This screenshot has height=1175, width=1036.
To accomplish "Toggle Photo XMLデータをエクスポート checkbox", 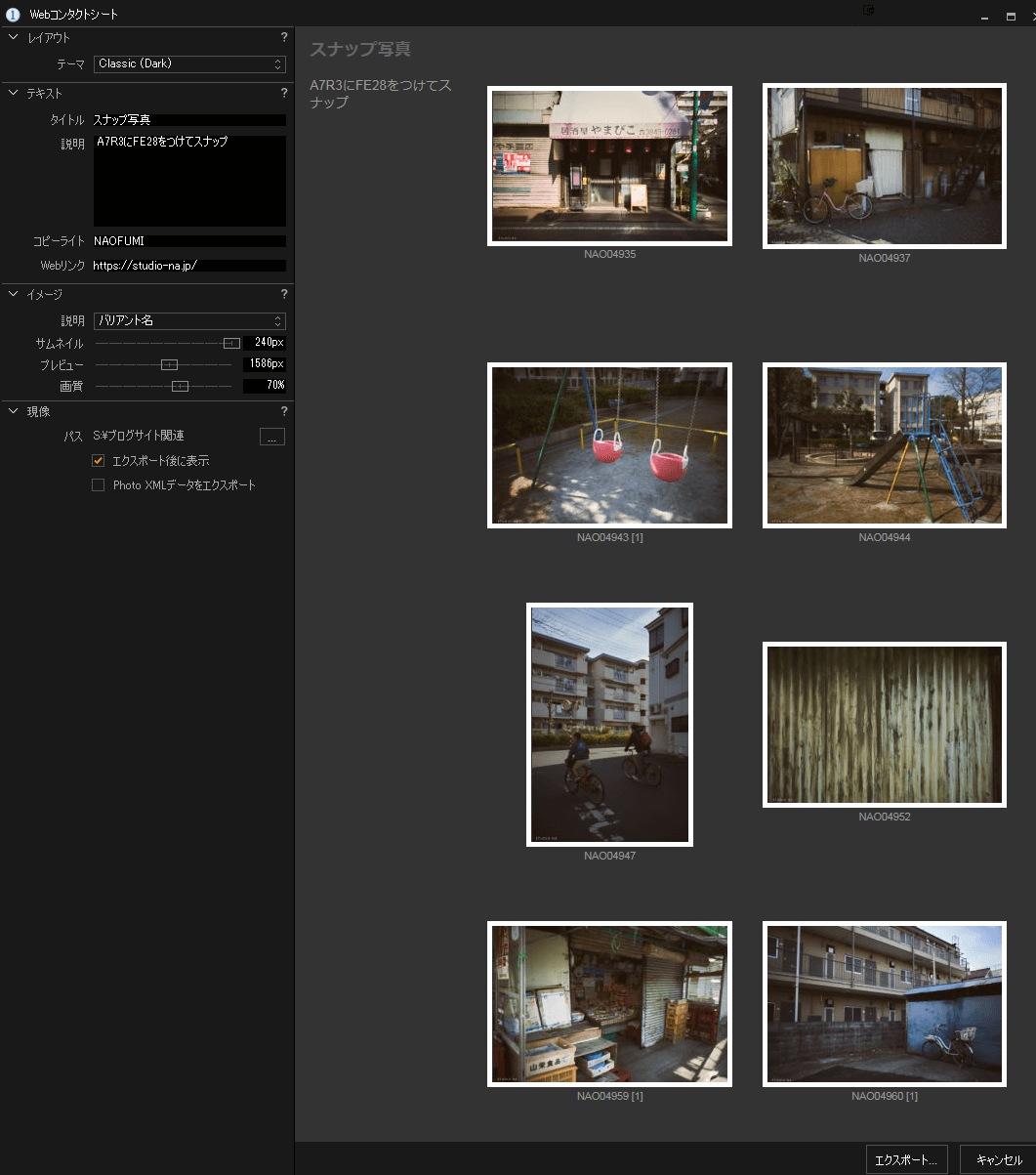I will pos(98,485).
